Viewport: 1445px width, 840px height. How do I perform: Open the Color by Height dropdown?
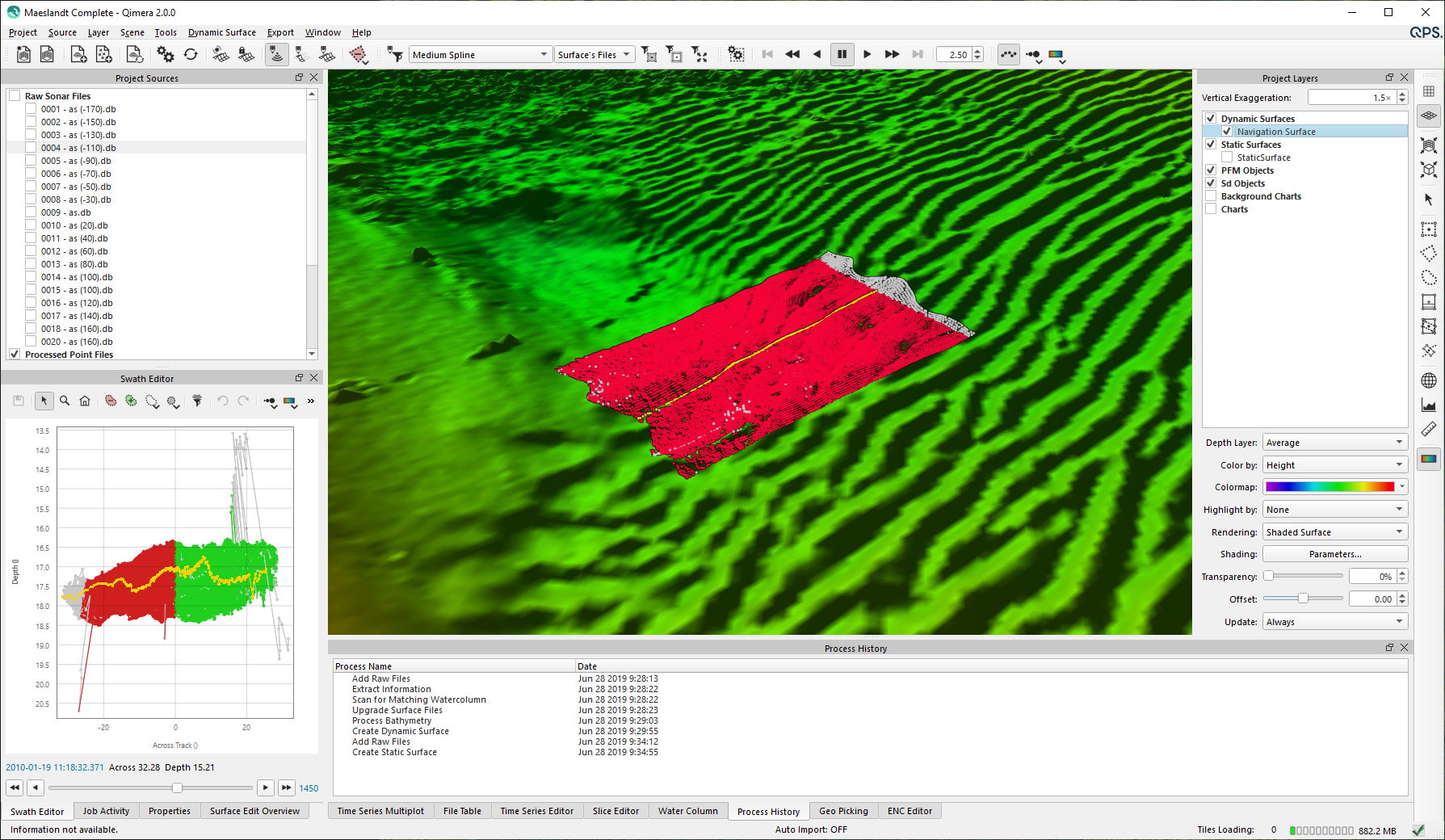(x=1334, y=465)
